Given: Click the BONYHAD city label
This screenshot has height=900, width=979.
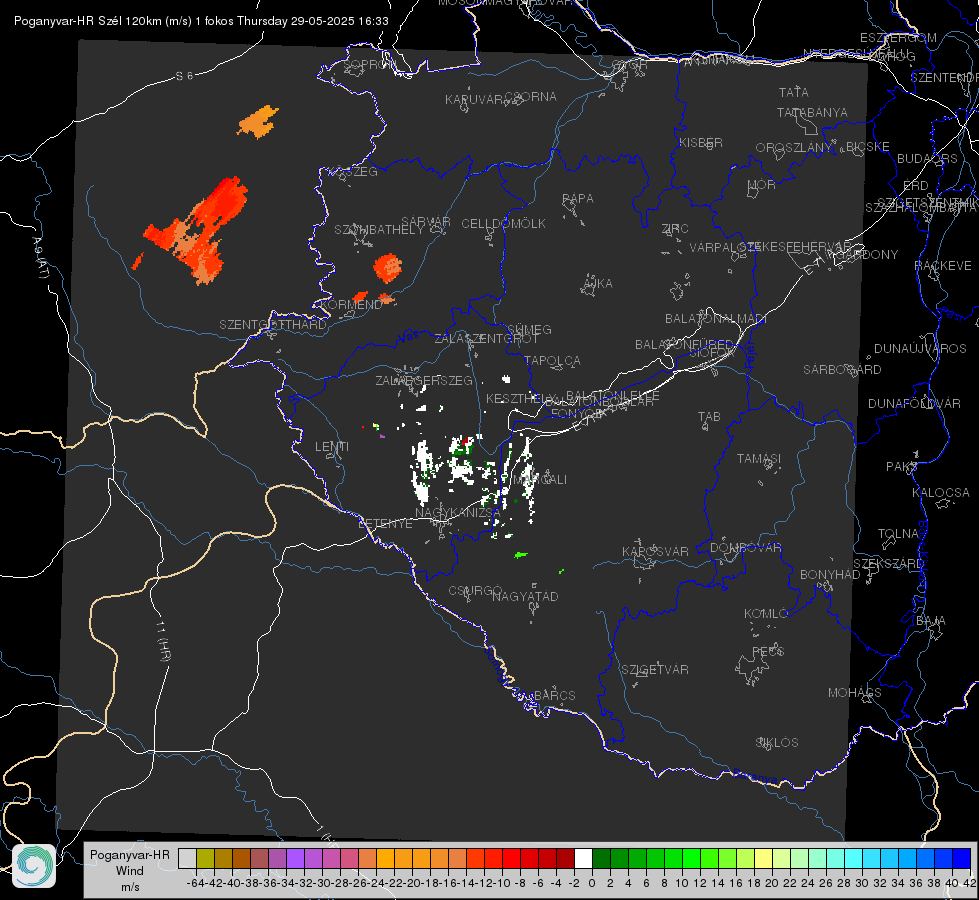Looking at the screenshot, I should [830, 575].
